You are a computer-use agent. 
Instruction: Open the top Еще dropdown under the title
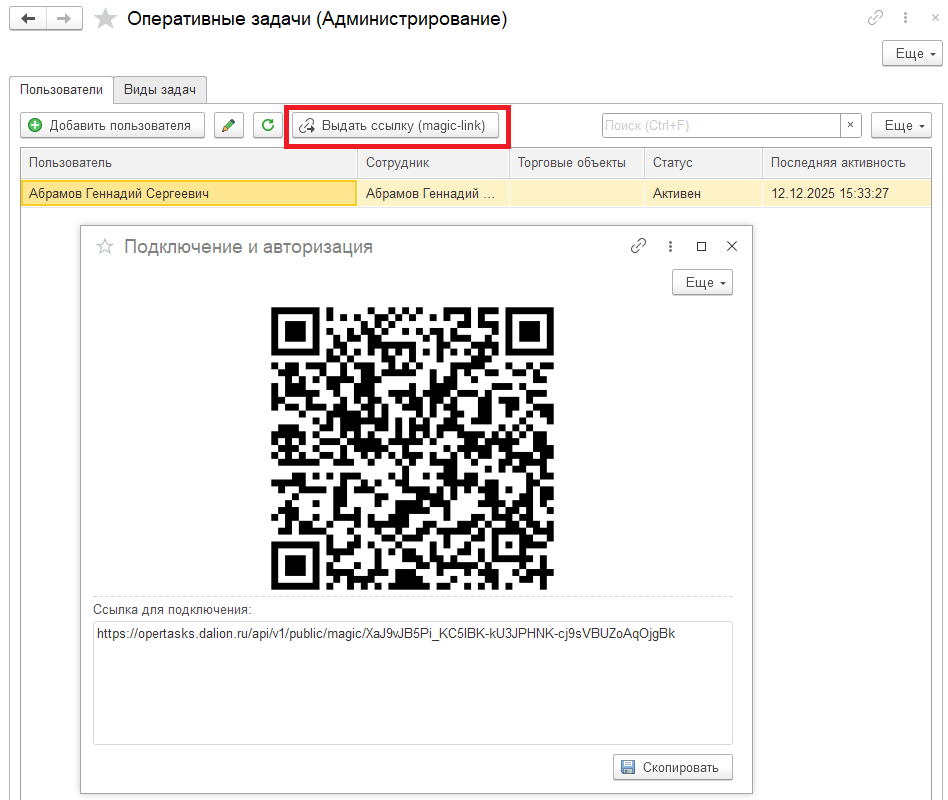912,53
